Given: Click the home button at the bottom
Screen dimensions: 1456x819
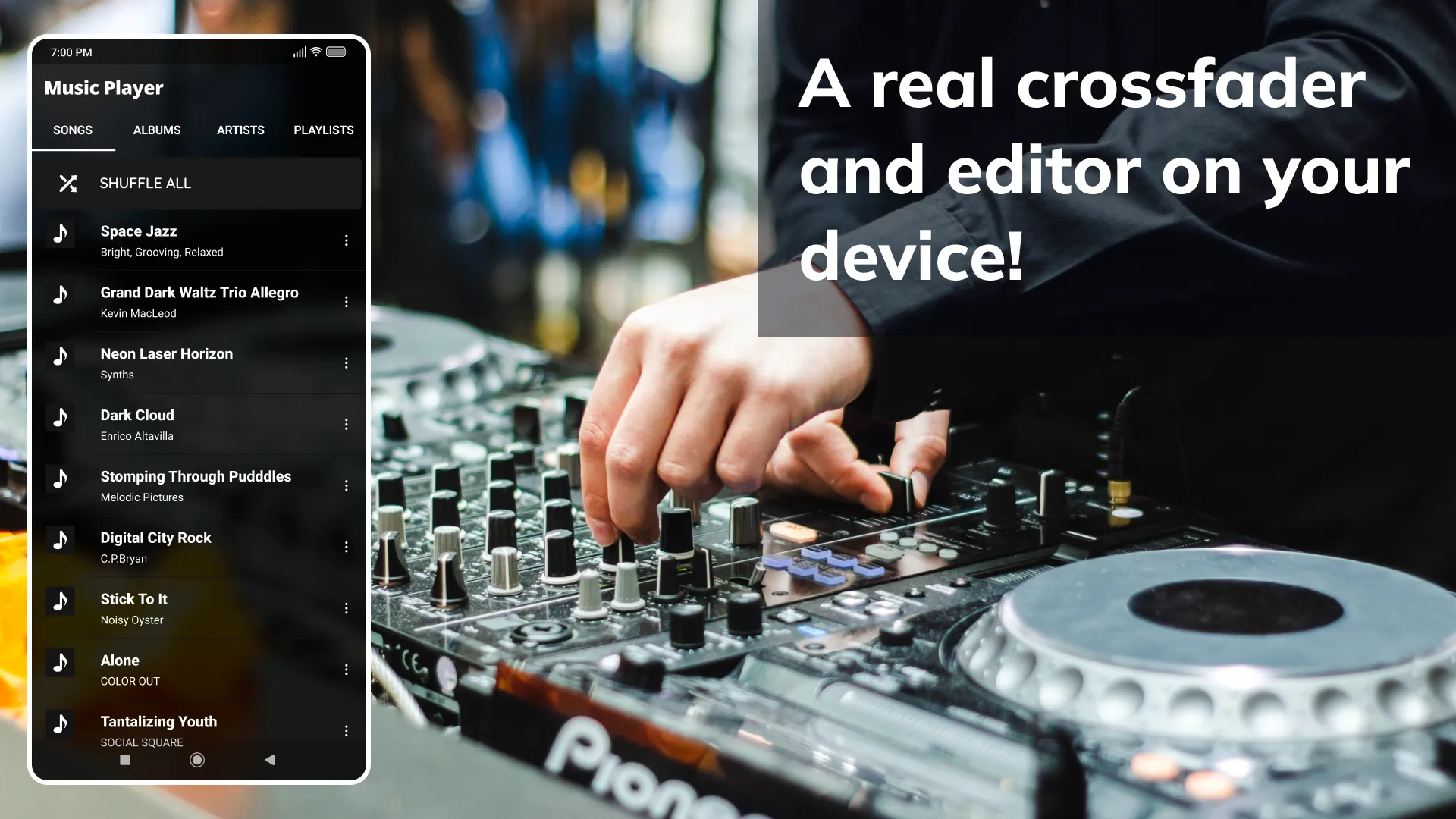Looking at the screenshot, I should pyautogui.click(x=197, y=760).
